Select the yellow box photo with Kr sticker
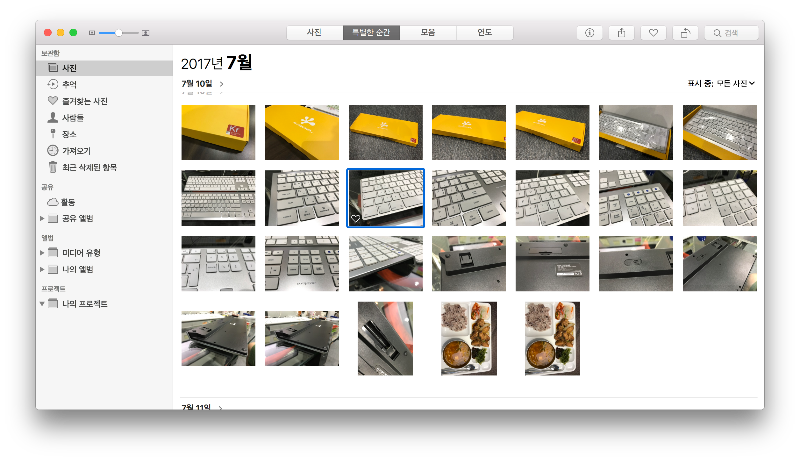800x460 pixels. (x=218, y=133)
